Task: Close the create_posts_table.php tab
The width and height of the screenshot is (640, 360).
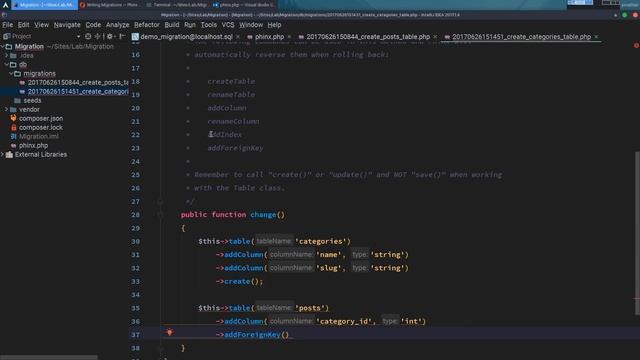Action: (x=435, y=37)
